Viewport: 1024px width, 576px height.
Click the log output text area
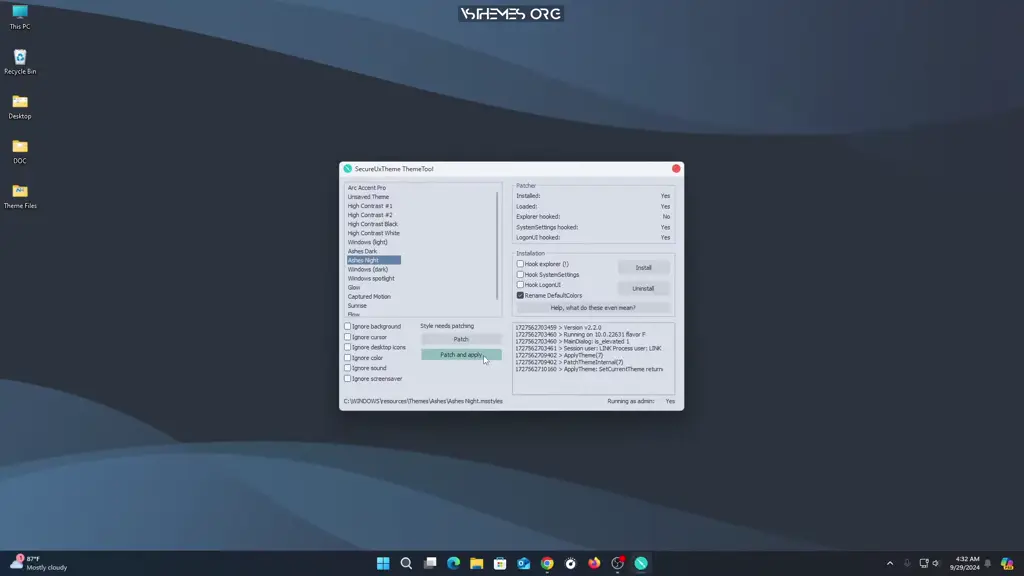click(593, 358)
